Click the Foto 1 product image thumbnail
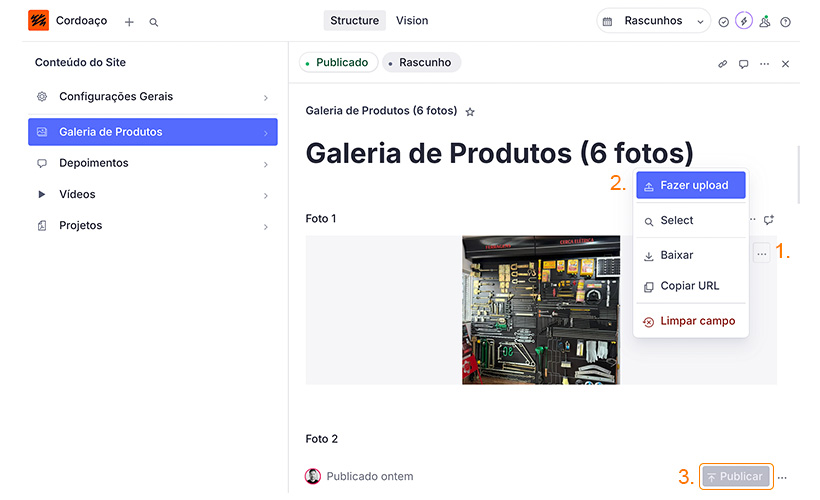 (541, 310)
